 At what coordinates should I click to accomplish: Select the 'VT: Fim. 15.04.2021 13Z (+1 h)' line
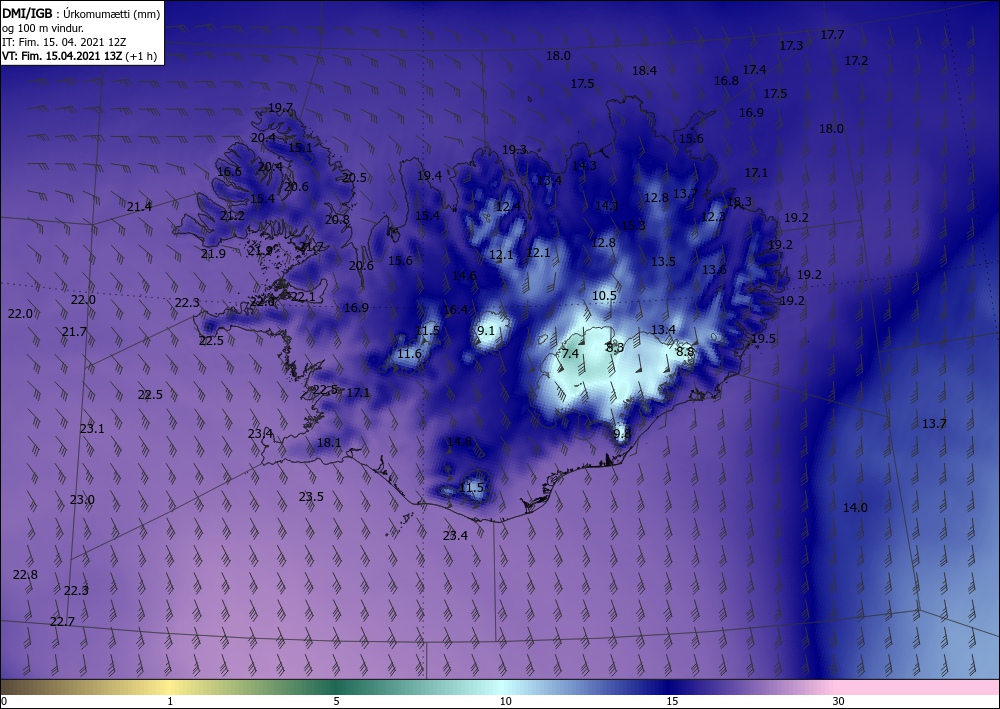click(x=80, y=56)
